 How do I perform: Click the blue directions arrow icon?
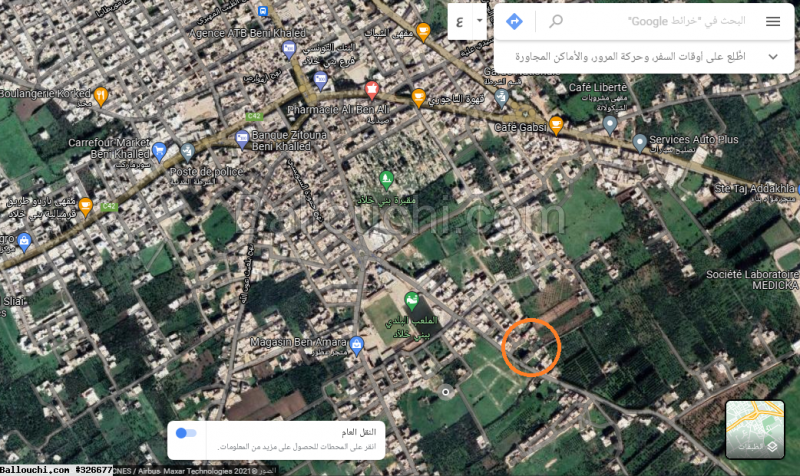pyautogui.click(x=514, y=21)
